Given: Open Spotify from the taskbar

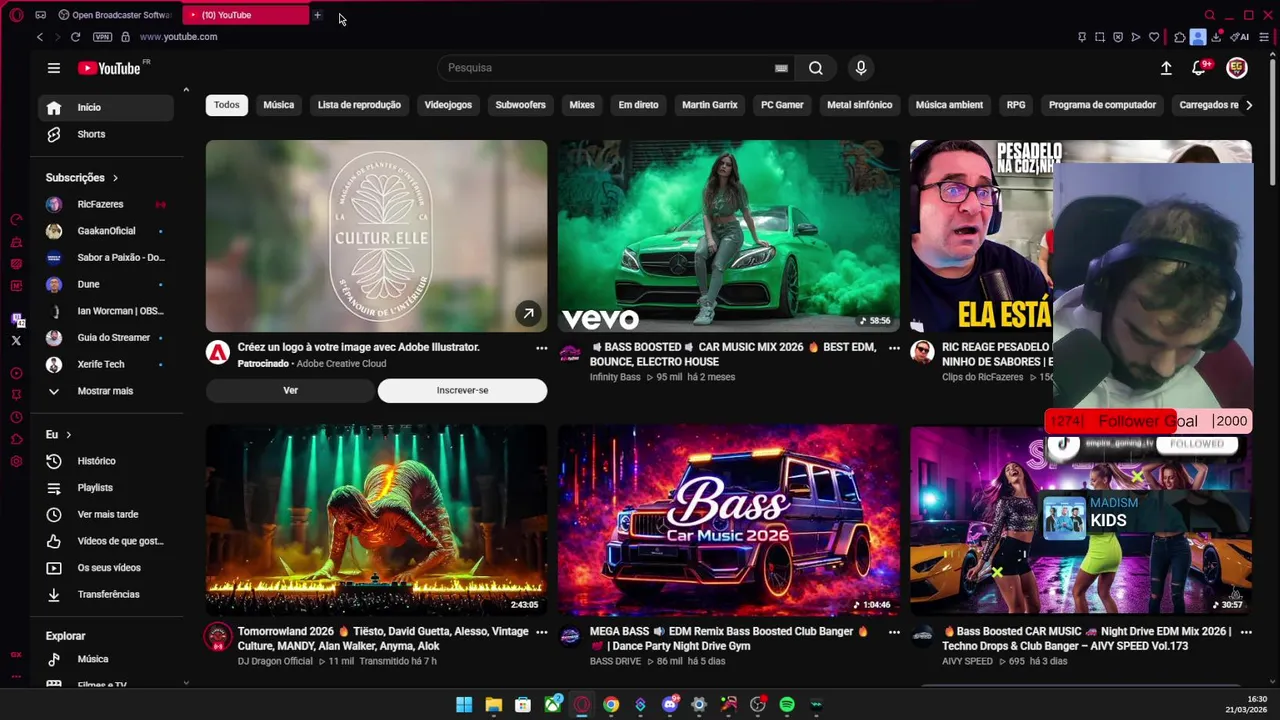Looking at the screenshot, I should point(787,705).
